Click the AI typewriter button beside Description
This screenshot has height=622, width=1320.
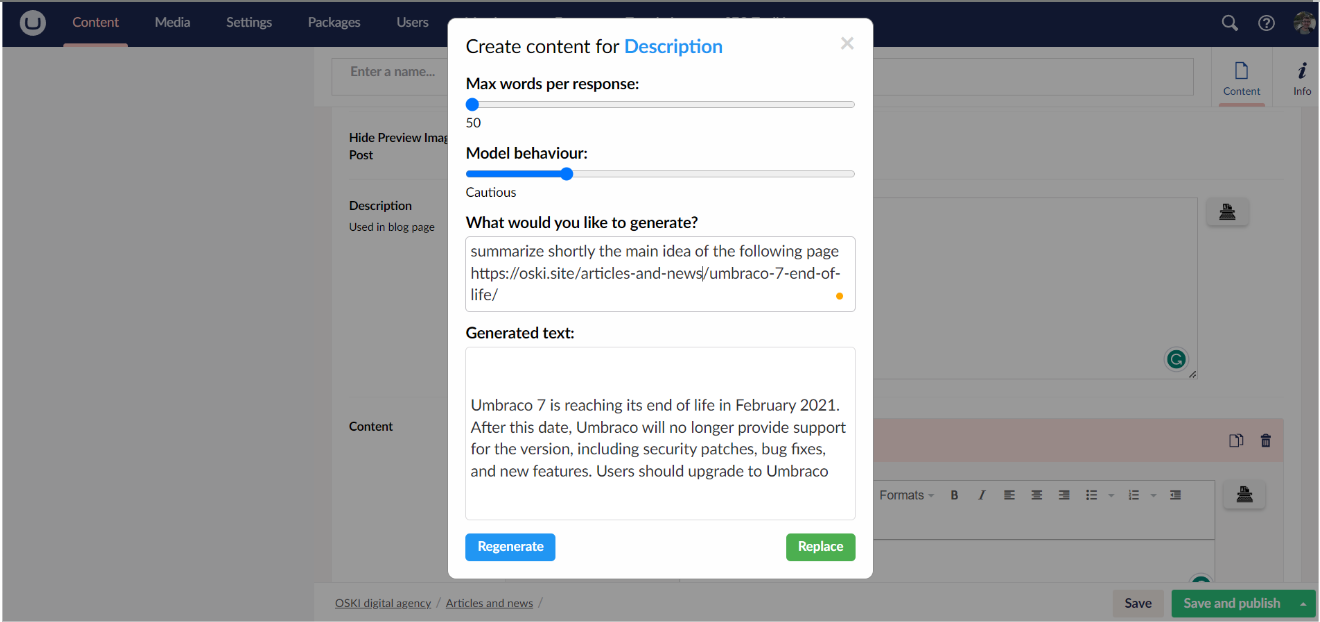1227,212
